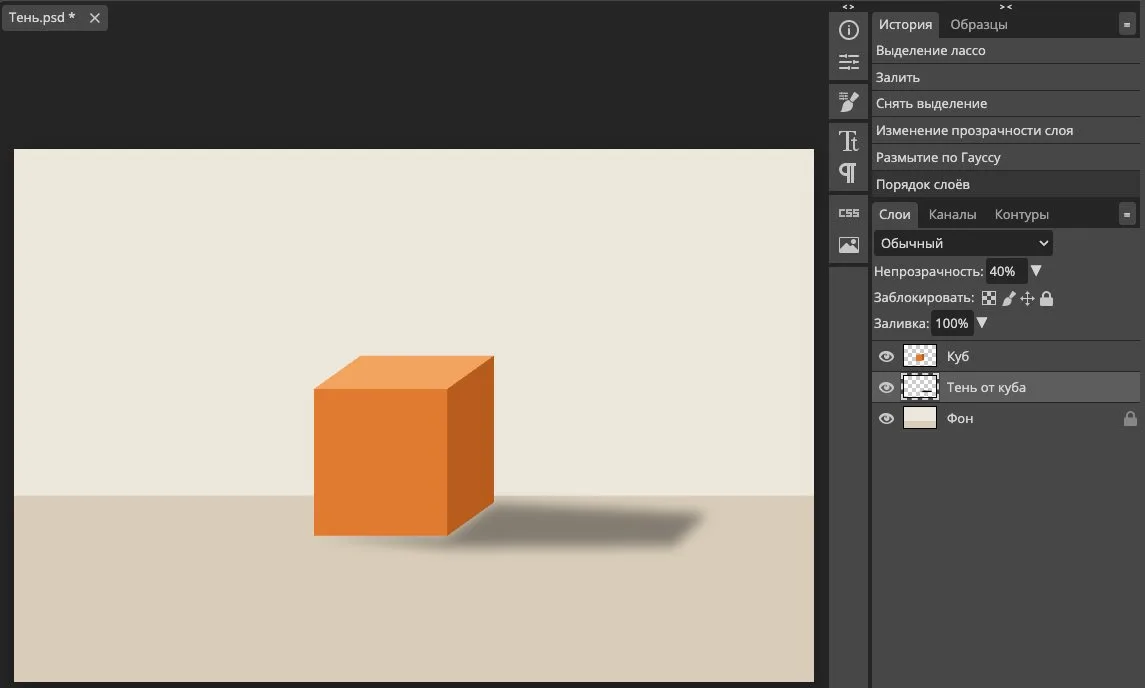Open the Слои panel menu

[x=1127, y=215]
